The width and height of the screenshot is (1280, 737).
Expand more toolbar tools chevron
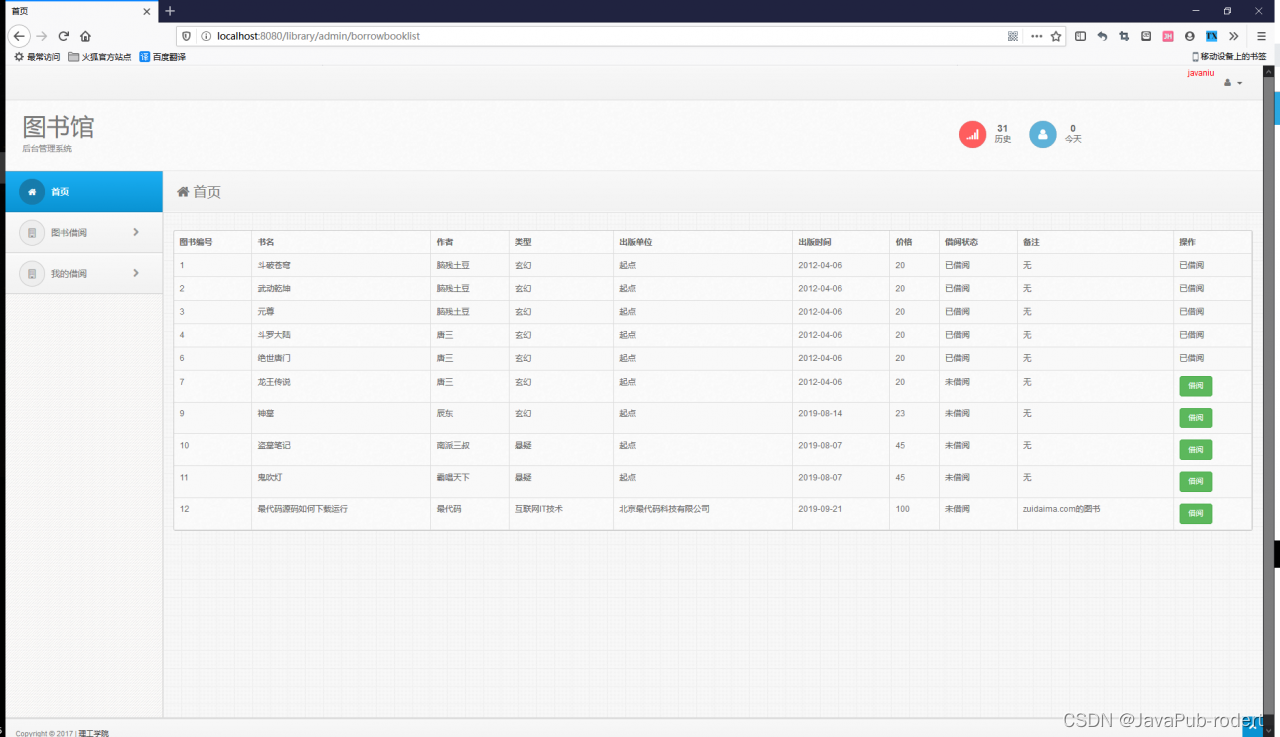pos(1233,36)
